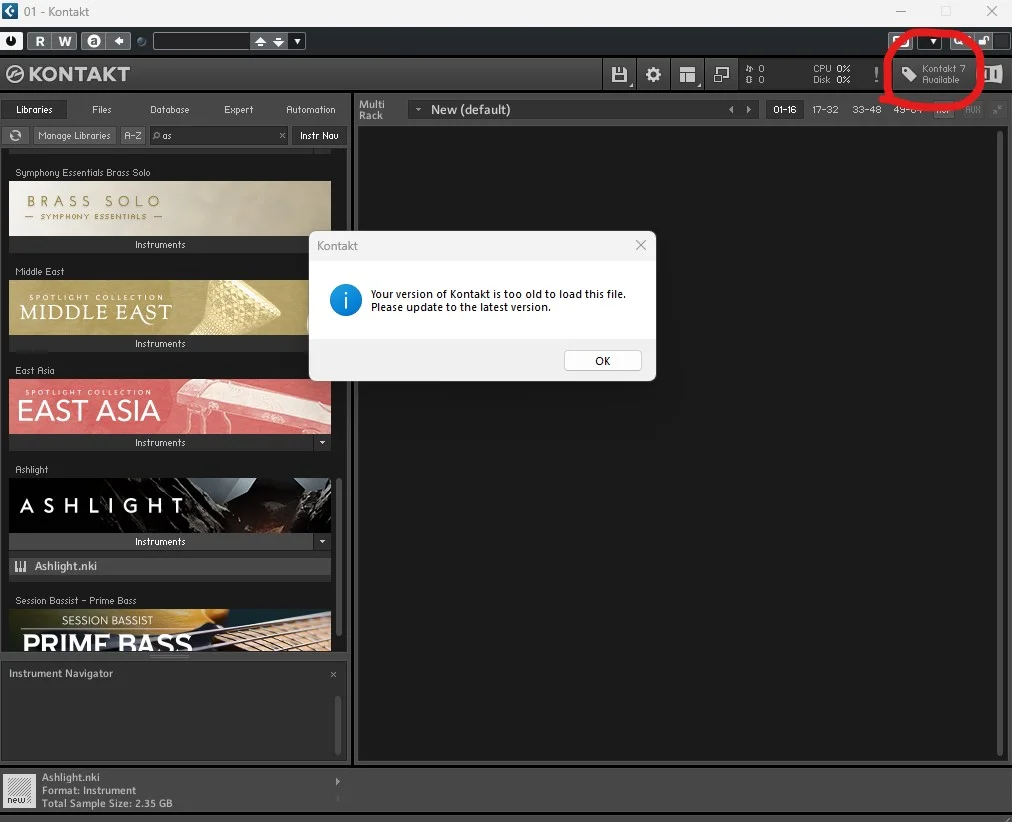Go to previous multi with left arrow
This screenshot has width=1012, height=822.
click(731, 110)
